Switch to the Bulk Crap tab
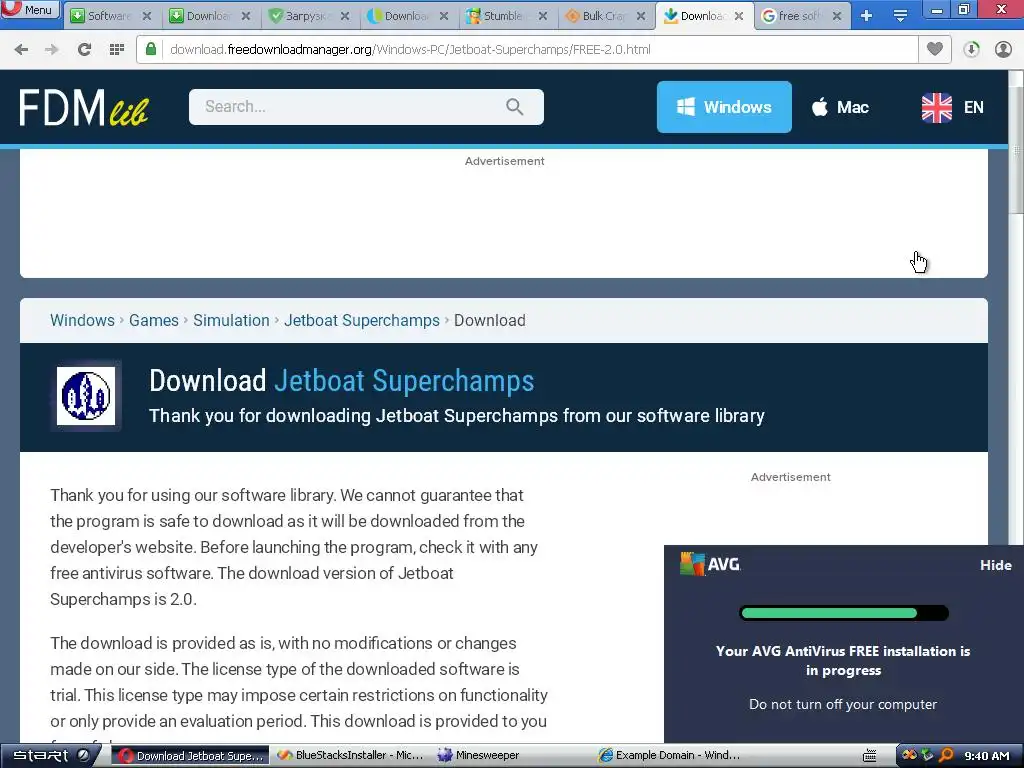The image size is (1024, 768). pos(606,16)
